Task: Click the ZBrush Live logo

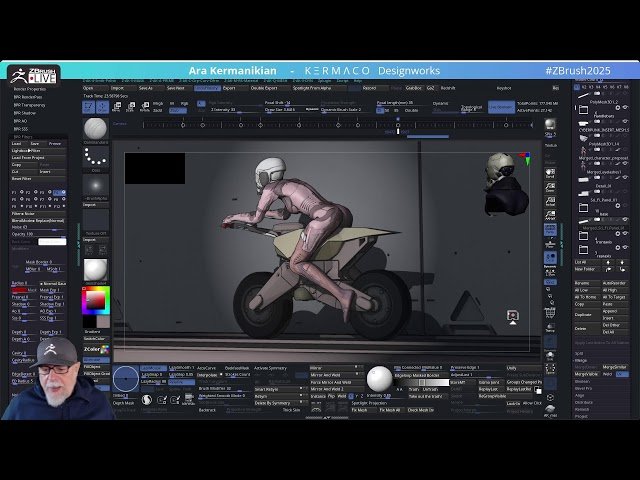Action: [34, 75]
